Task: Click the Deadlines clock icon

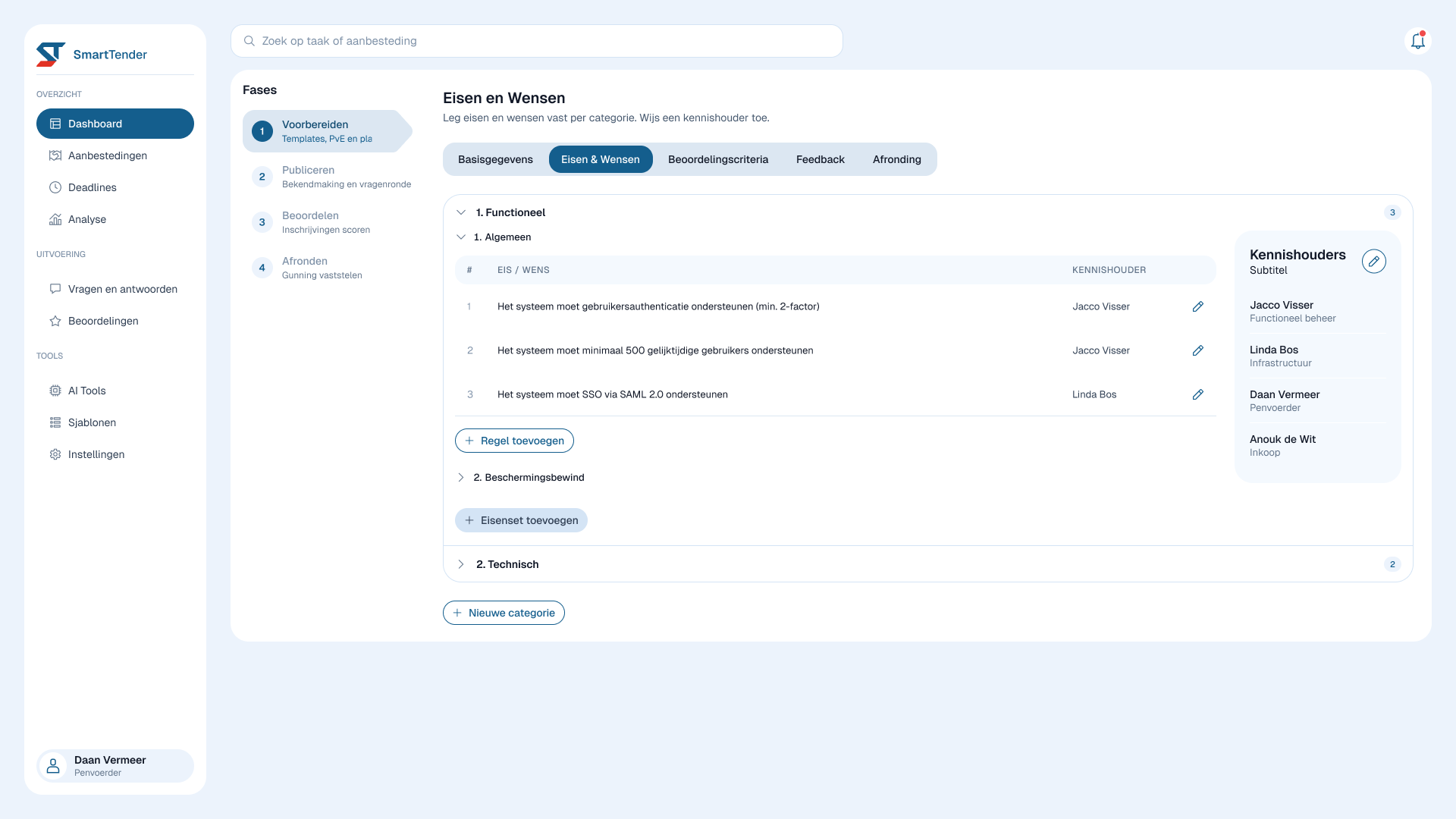Action: click(55, 187)
